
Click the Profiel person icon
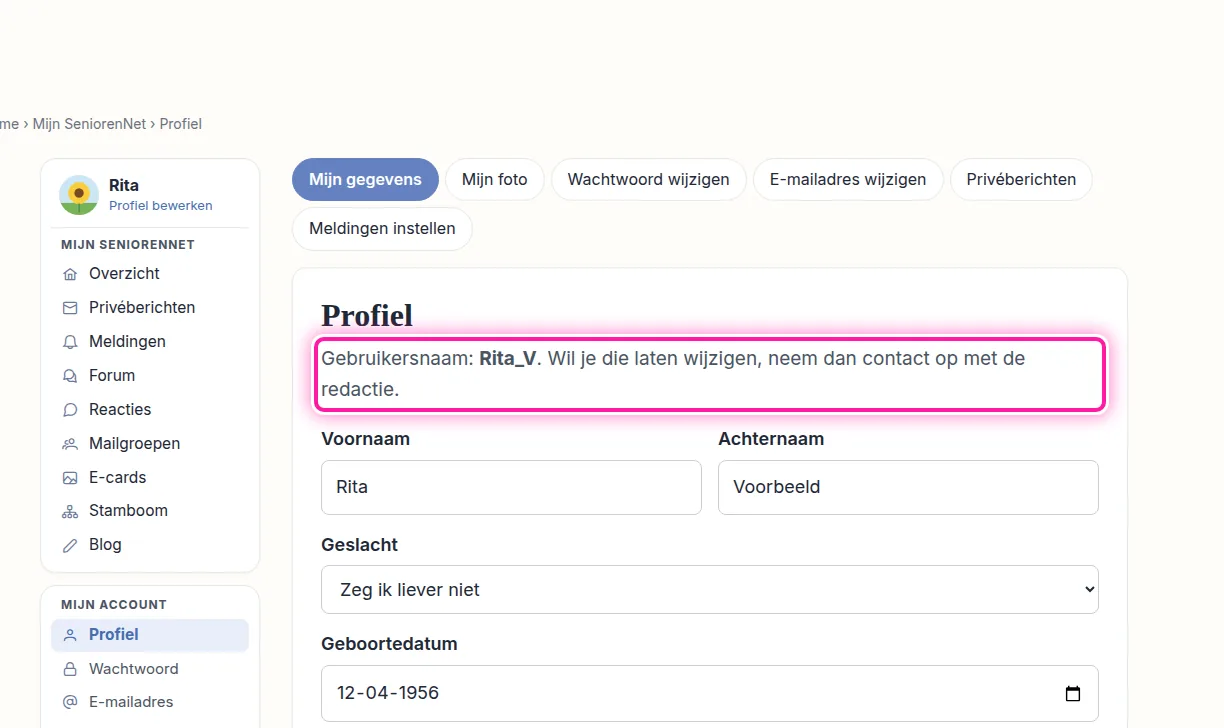(x=70, y=635)
